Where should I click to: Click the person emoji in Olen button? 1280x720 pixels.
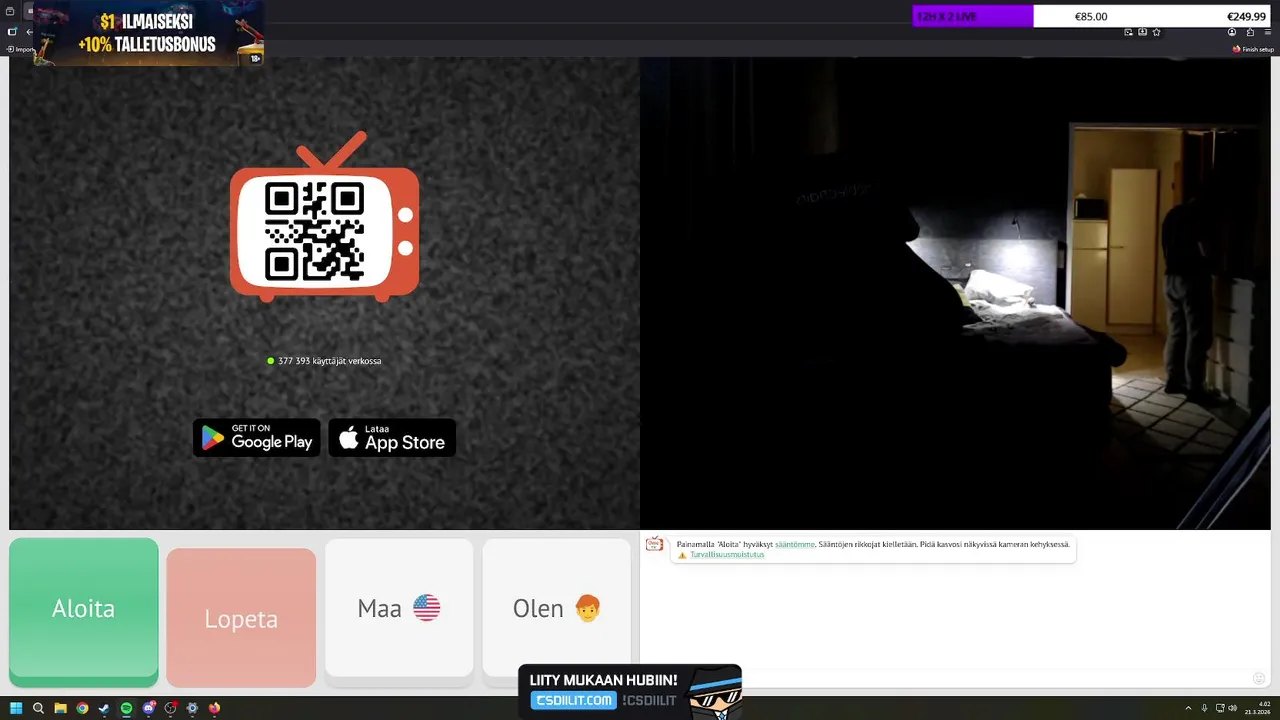click(x=587, y=608)
